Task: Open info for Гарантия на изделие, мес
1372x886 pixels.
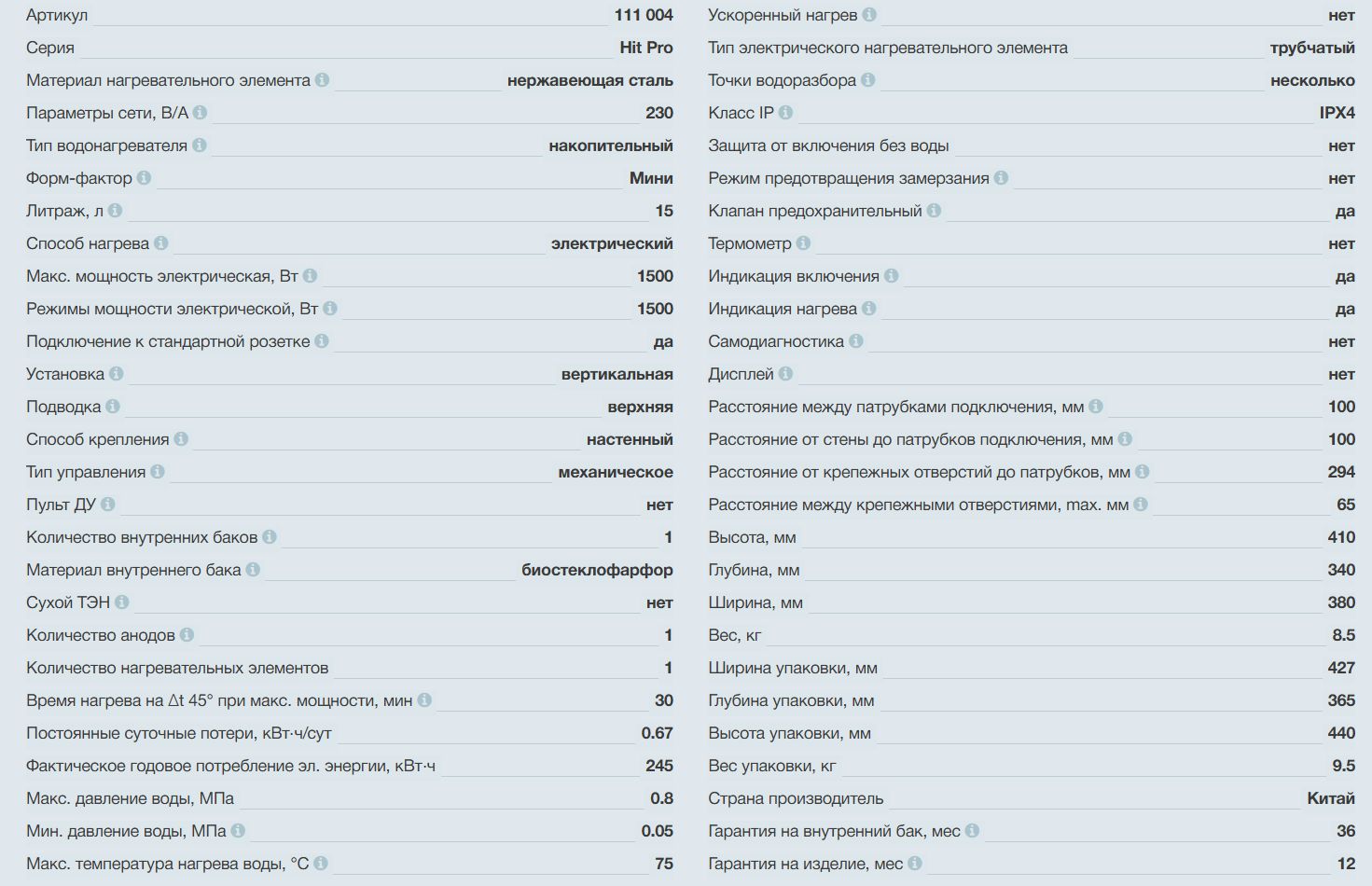Action: coord(915,864)
